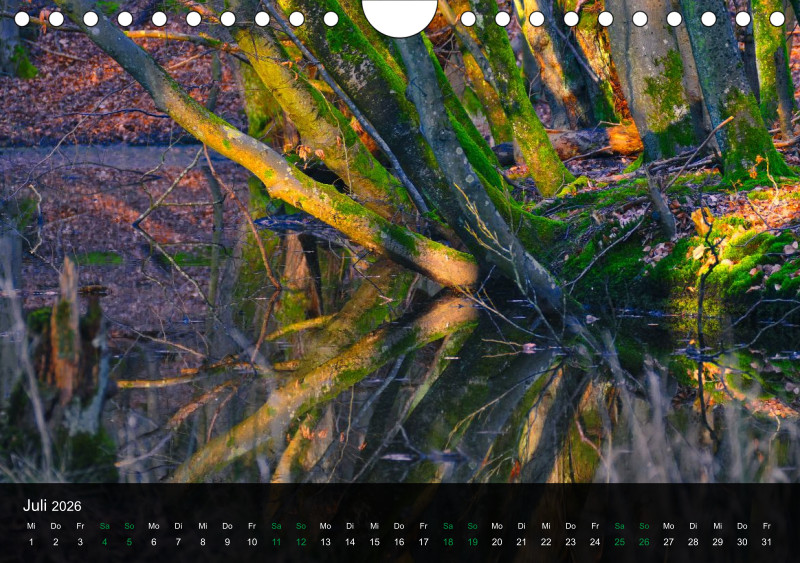Select date 31, the last day

point(767,542)
